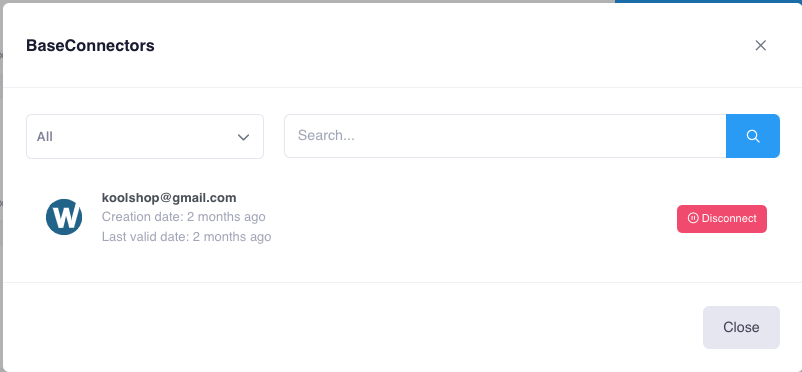Click the chevron arrow of the All dropdown
The height and width of the screenshot is (372, 802).
click(x=243, y=137)
